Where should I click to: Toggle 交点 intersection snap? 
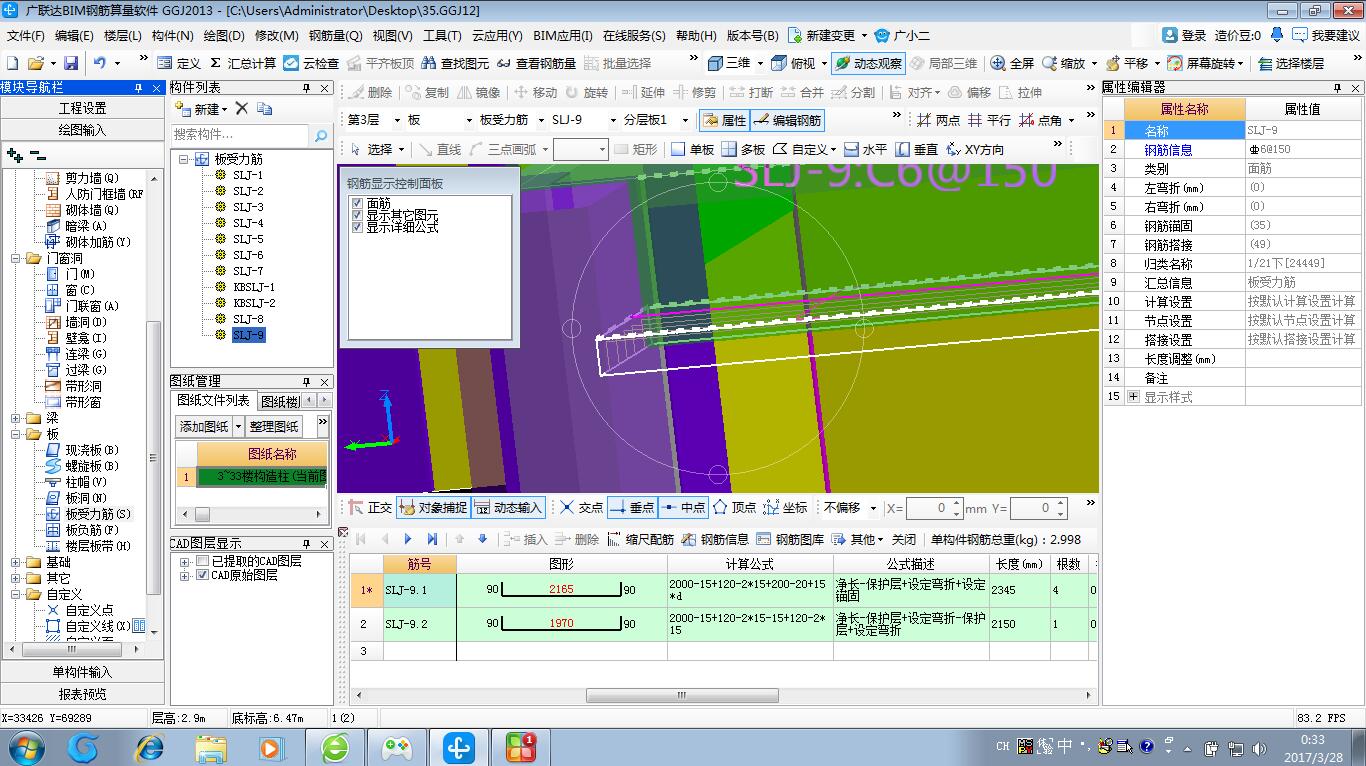tap(581, 508)
